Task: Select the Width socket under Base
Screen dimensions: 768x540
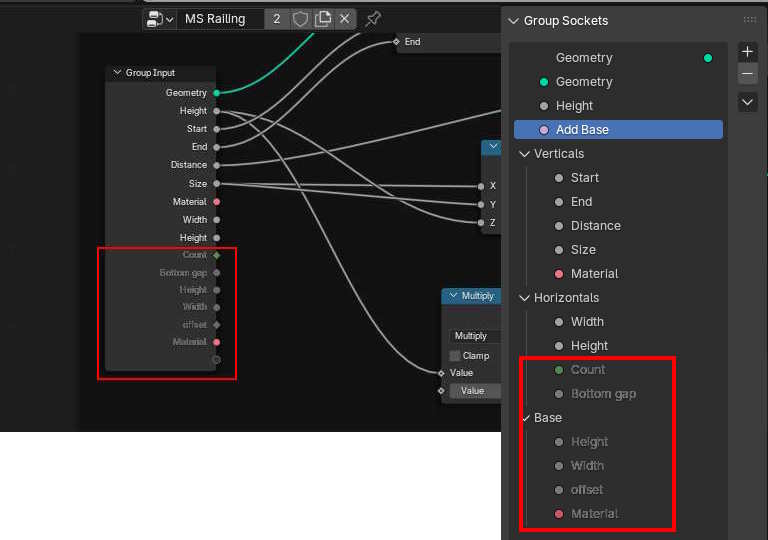Action: pyautogui.click(x=618, y=466)
